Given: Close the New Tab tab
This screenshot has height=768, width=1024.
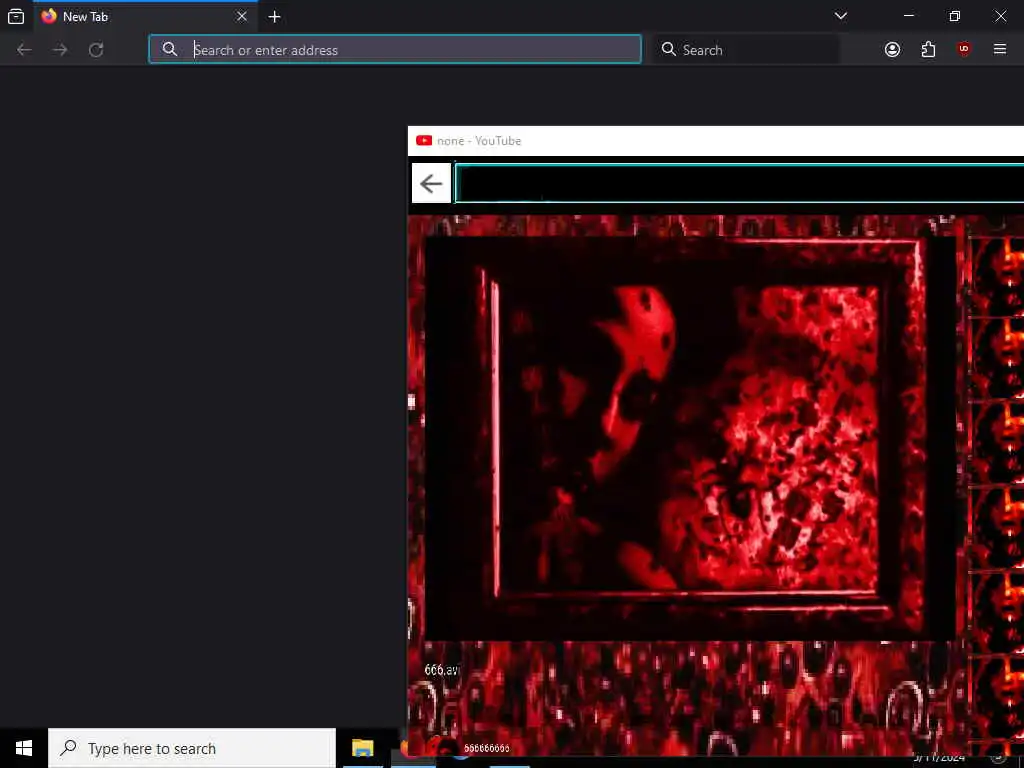Looking at the screenshot, I should pyautogui.click(x=242, y=16).
